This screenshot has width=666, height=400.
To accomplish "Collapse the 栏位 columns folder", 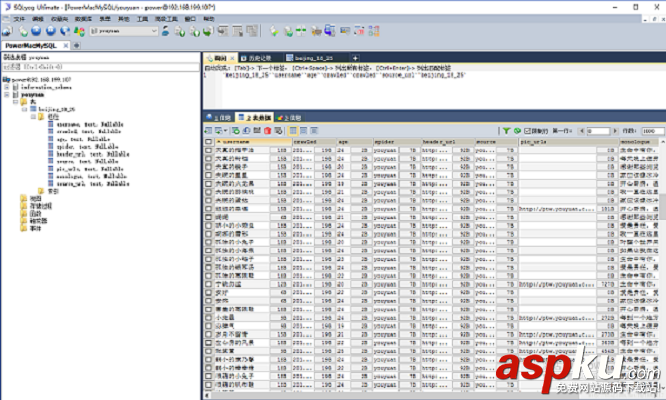I will click(33, 116).
